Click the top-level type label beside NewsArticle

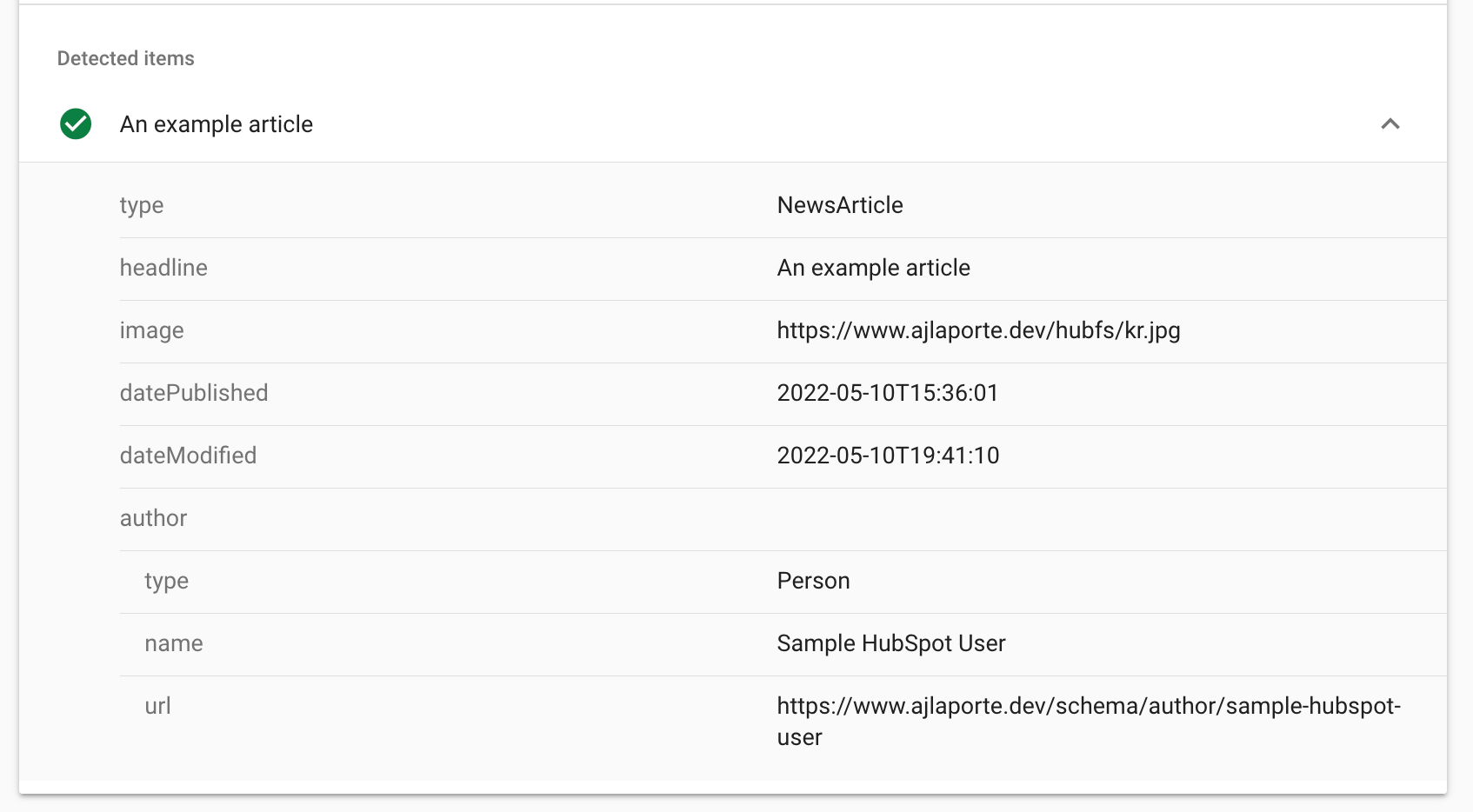point(141,205)
